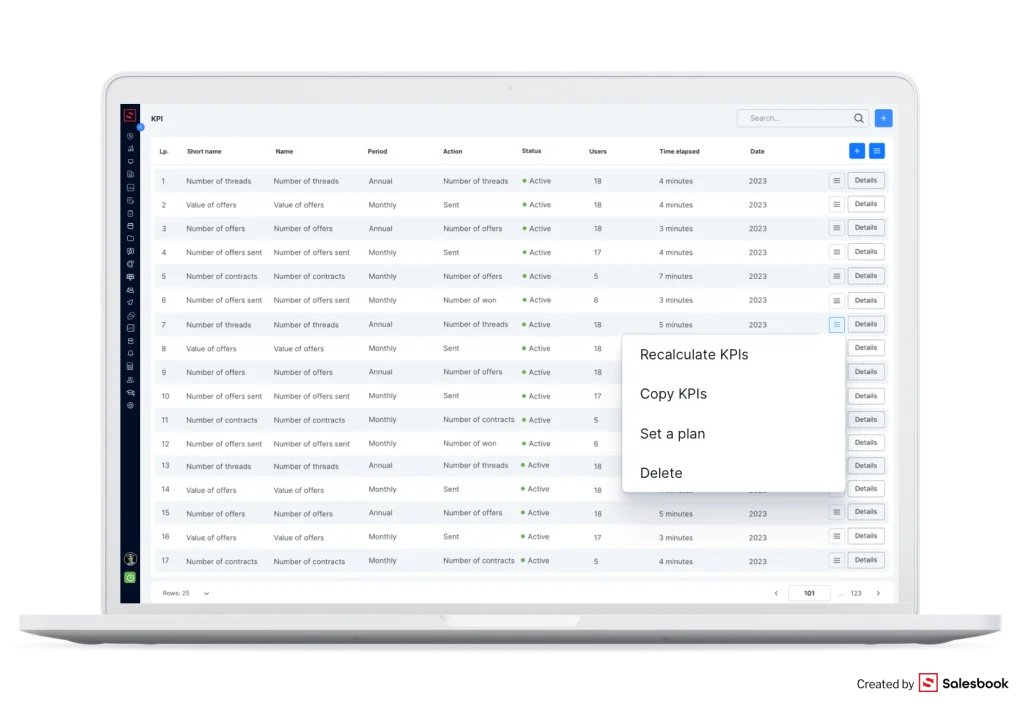The height and width of the screenshot is (706, 1024).
Task: Click the page number field showing 101
Action: pyautogui.click(x=809, y=593)
